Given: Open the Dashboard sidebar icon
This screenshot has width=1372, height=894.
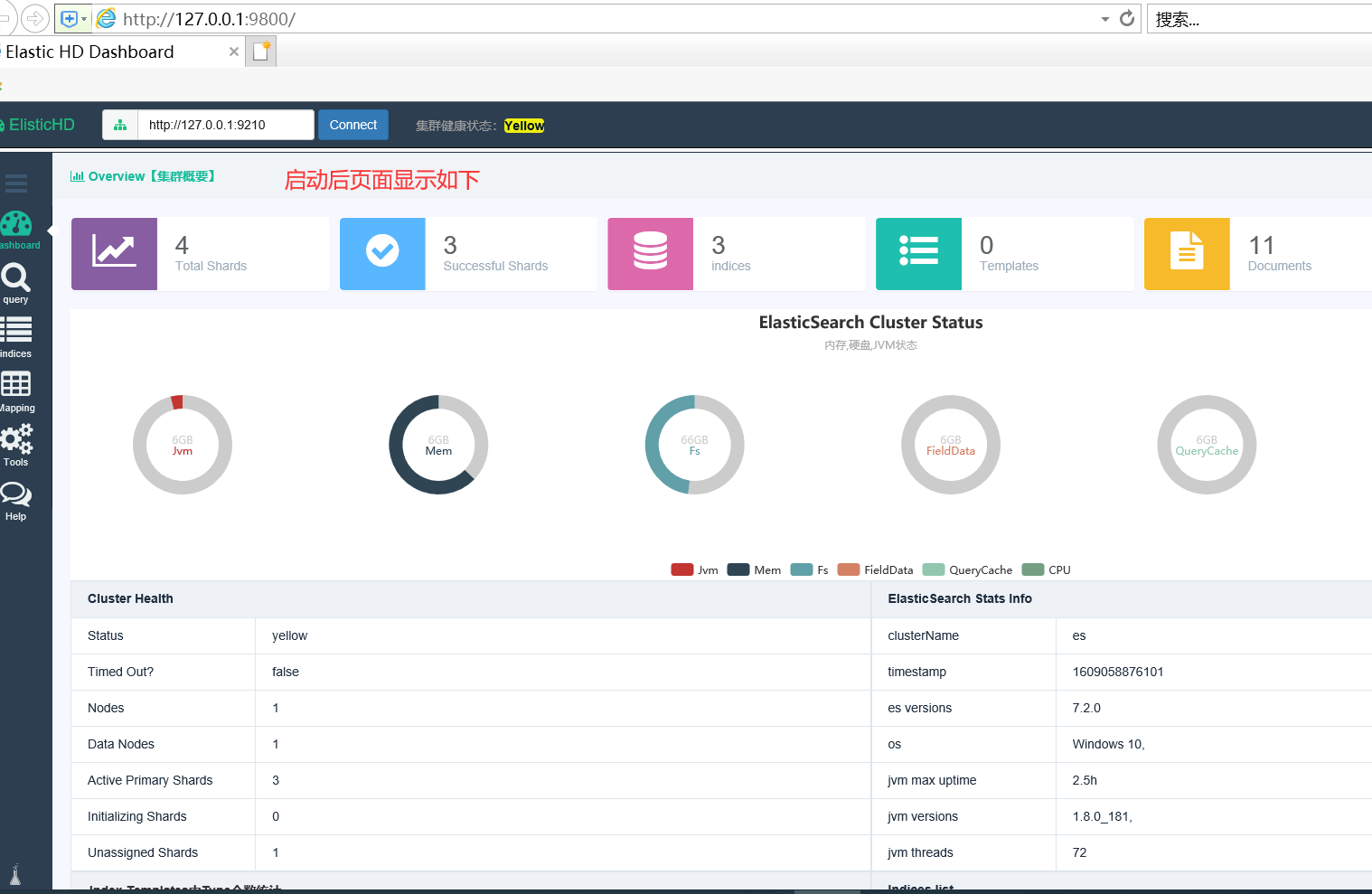Looking at the screenshot, I should click(16, 224).
